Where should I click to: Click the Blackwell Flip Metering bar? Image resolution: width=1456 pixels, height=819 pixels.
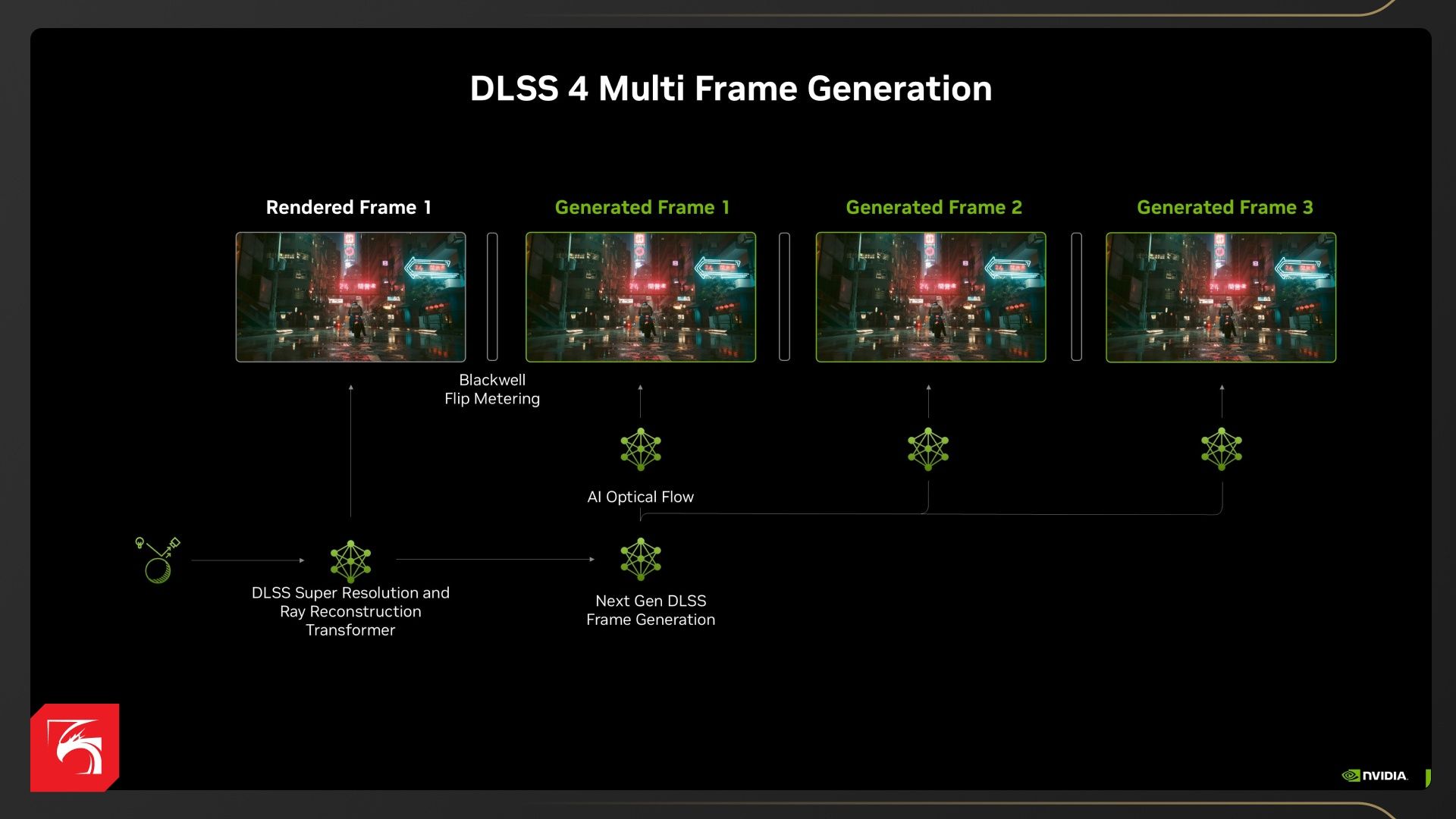pyautogui.click(x=492, y=297)
